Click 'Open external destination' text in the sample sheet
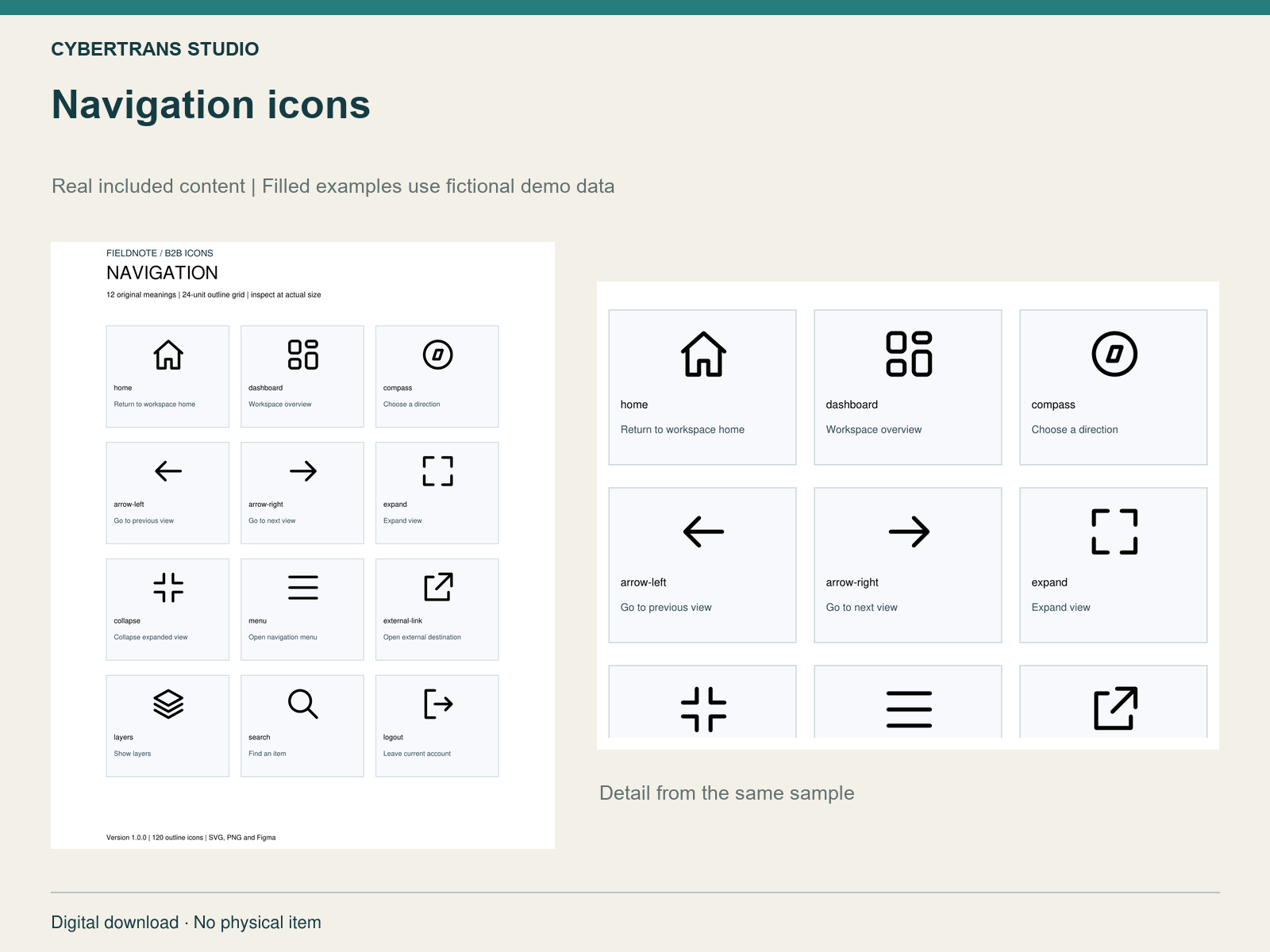 click(x=422, y=637)
